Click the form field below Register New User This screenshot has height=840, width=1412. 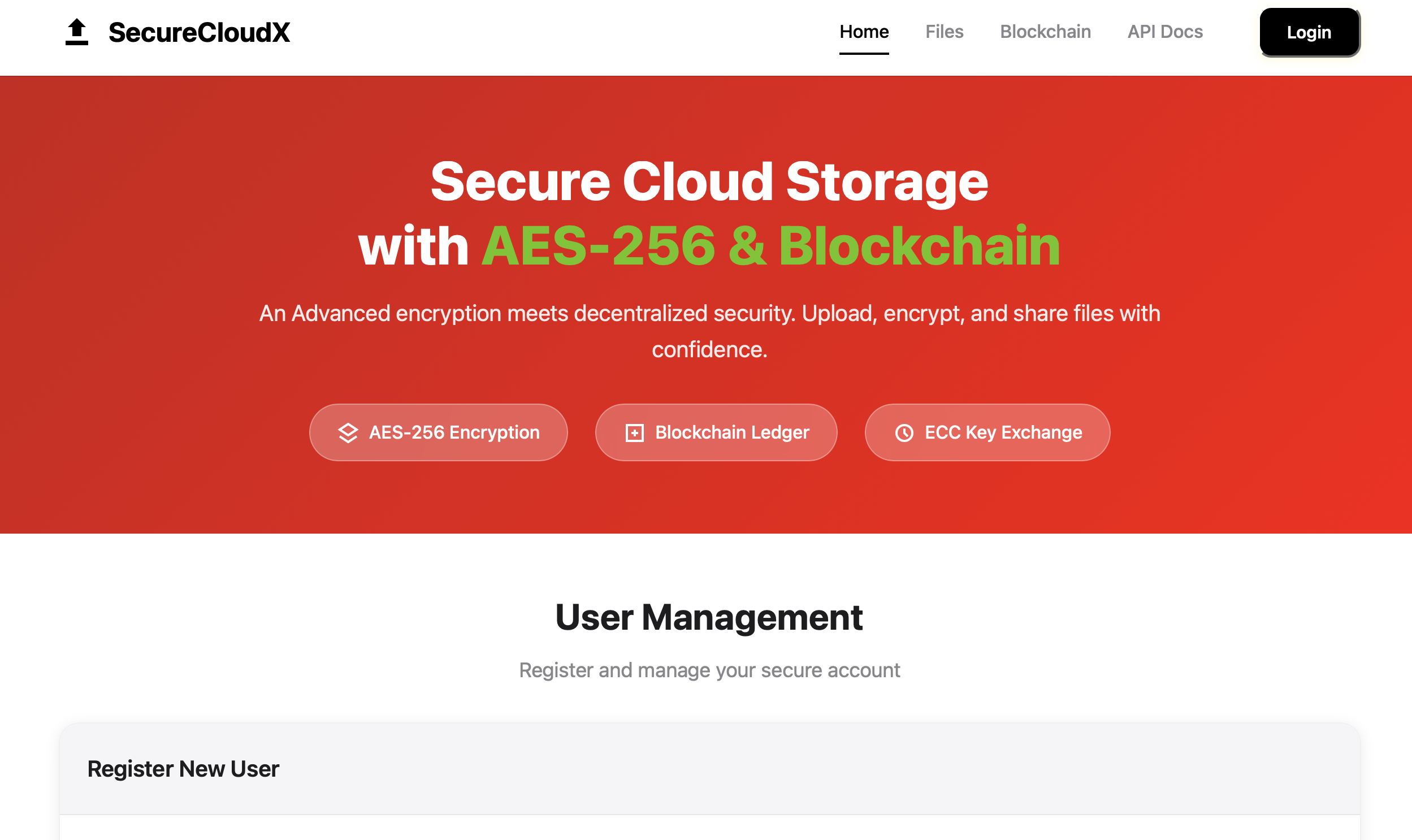709,832
